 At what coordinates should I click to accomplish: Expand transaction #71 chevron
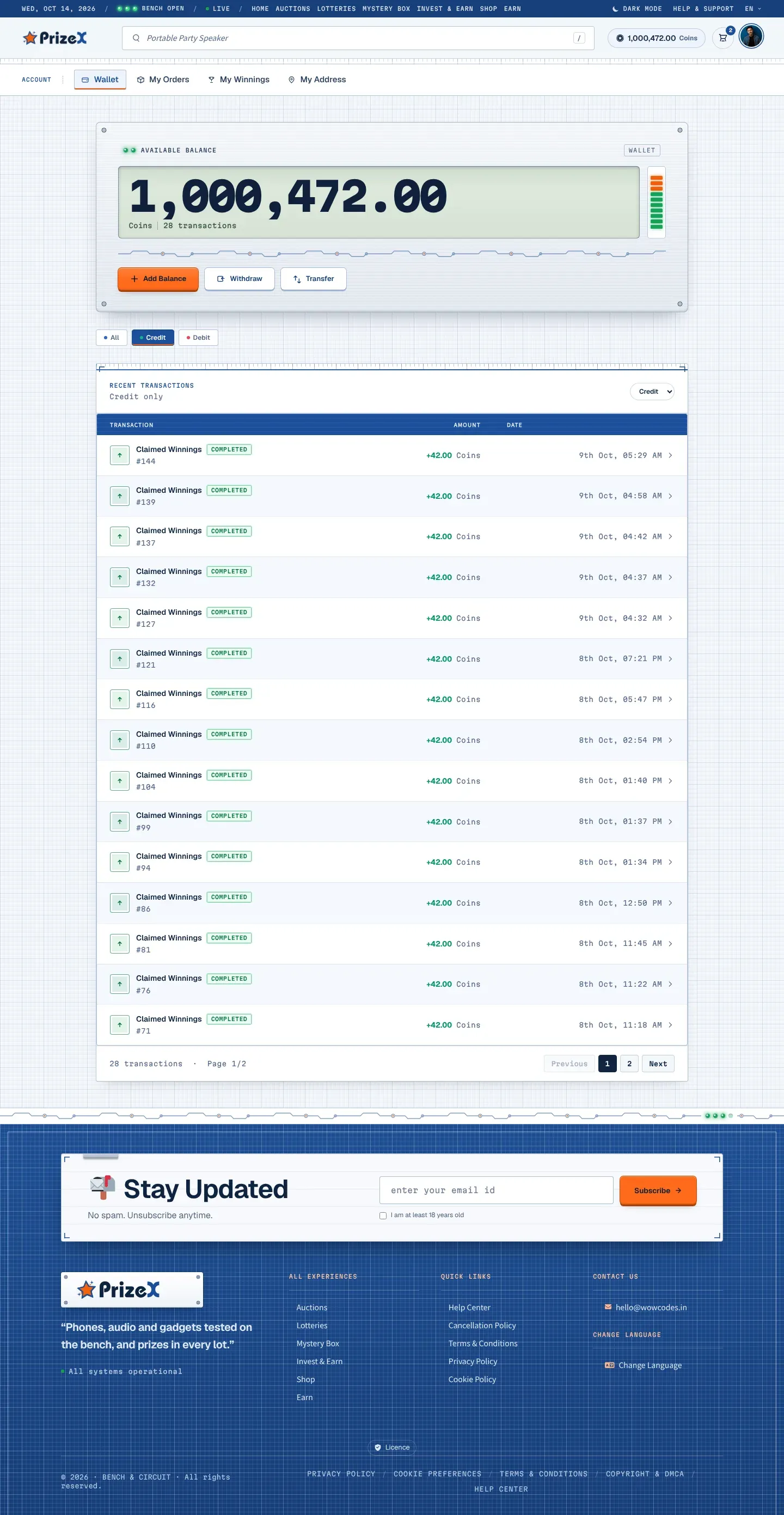670,1025
